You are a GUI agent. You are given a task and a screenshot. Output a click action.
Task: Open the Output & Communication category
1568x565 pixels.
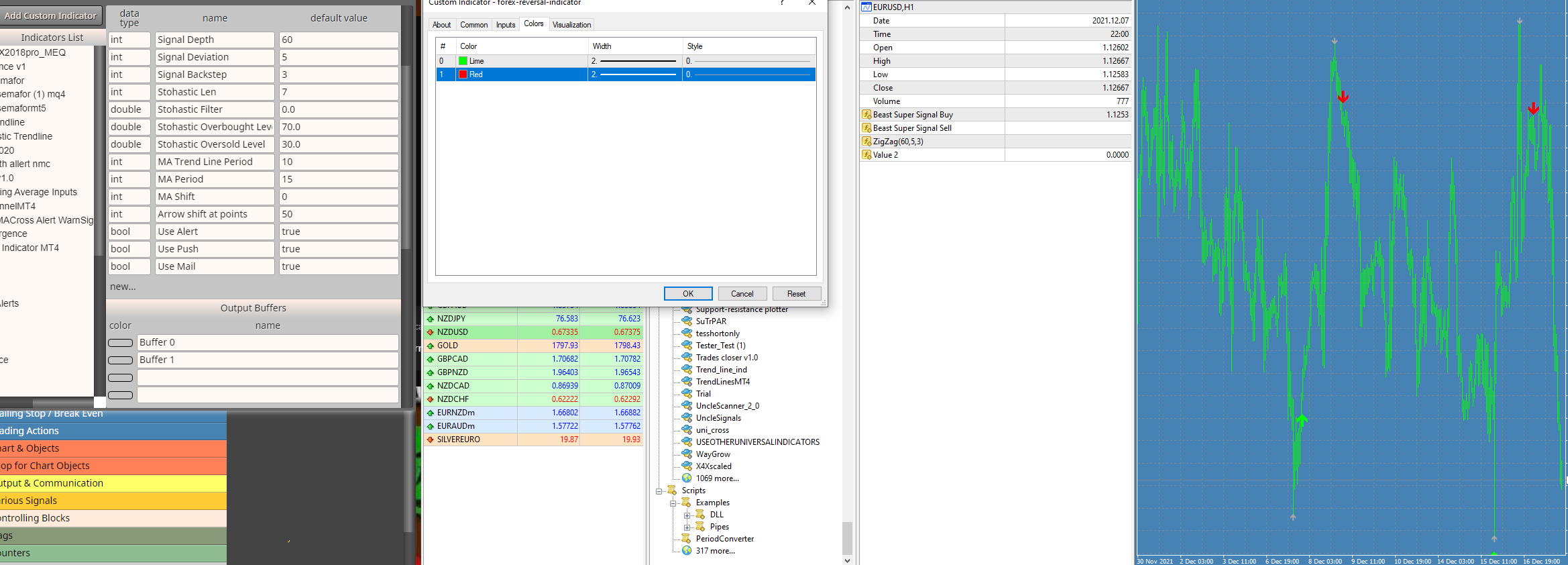tap(113, 483)
